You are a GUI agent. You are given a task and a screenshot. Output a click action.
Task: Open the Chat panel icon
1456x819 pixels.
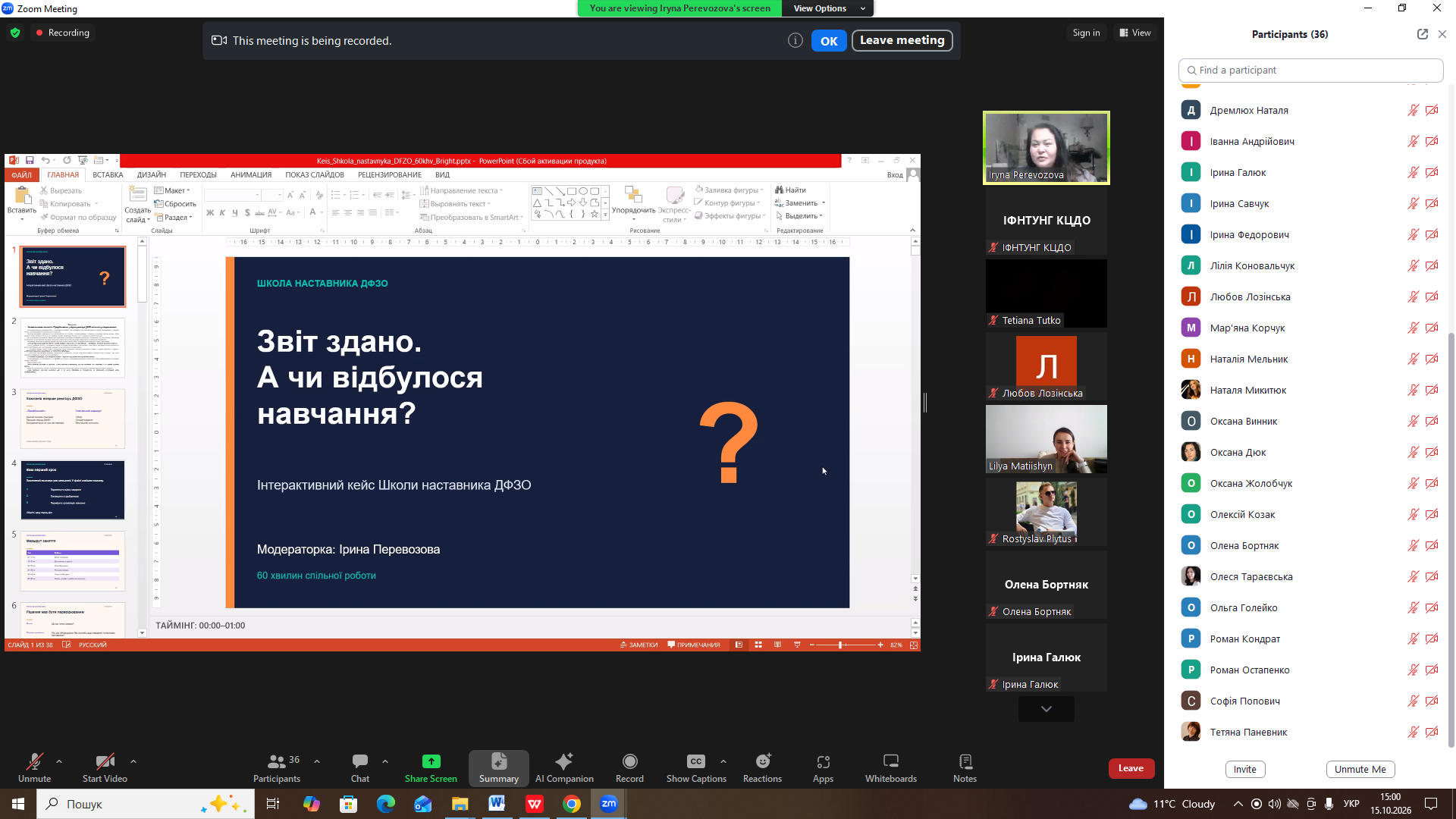360,761
